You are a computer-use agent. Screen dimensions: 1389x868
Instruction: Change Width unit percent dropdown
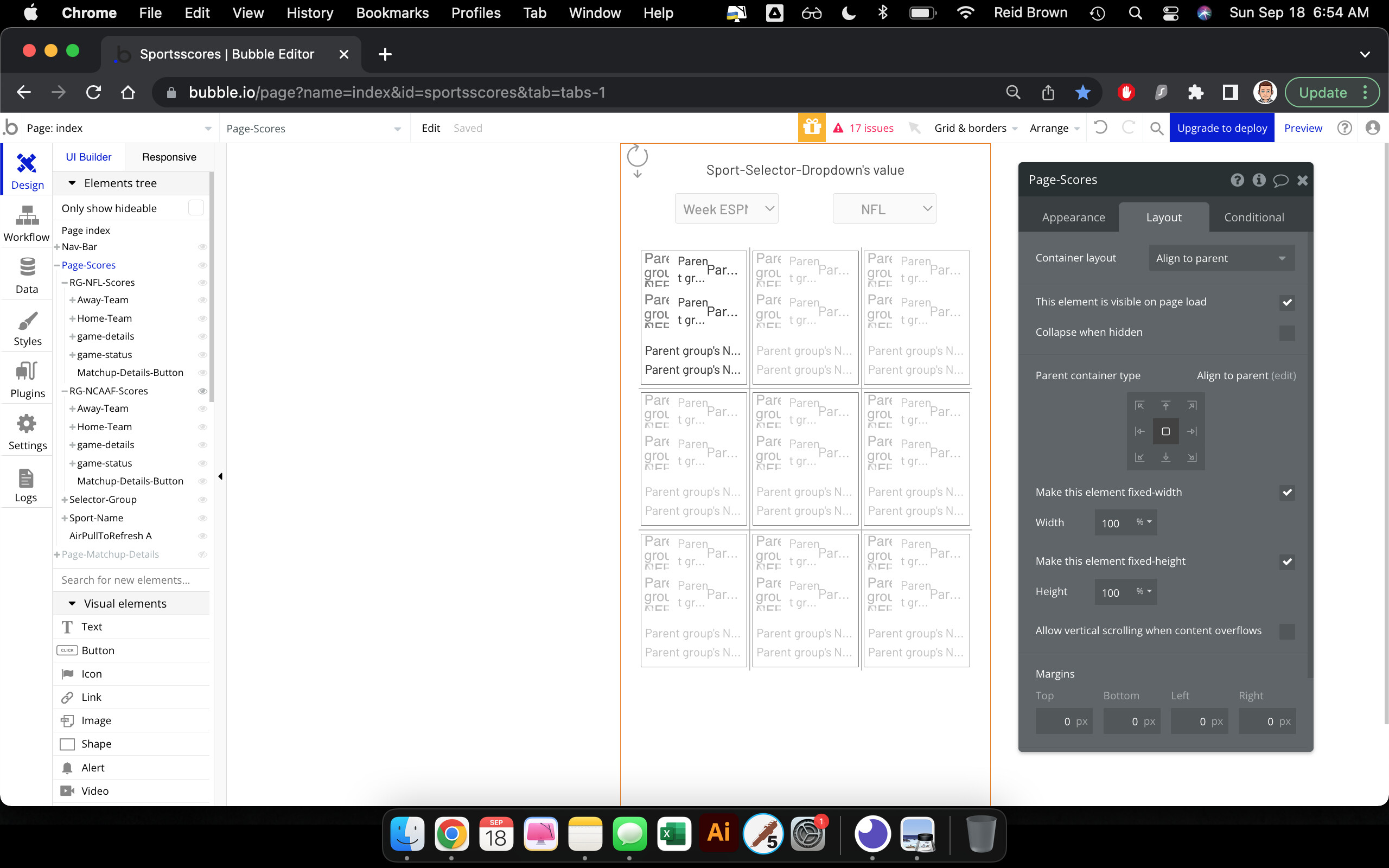click(x=1144, y=522)
